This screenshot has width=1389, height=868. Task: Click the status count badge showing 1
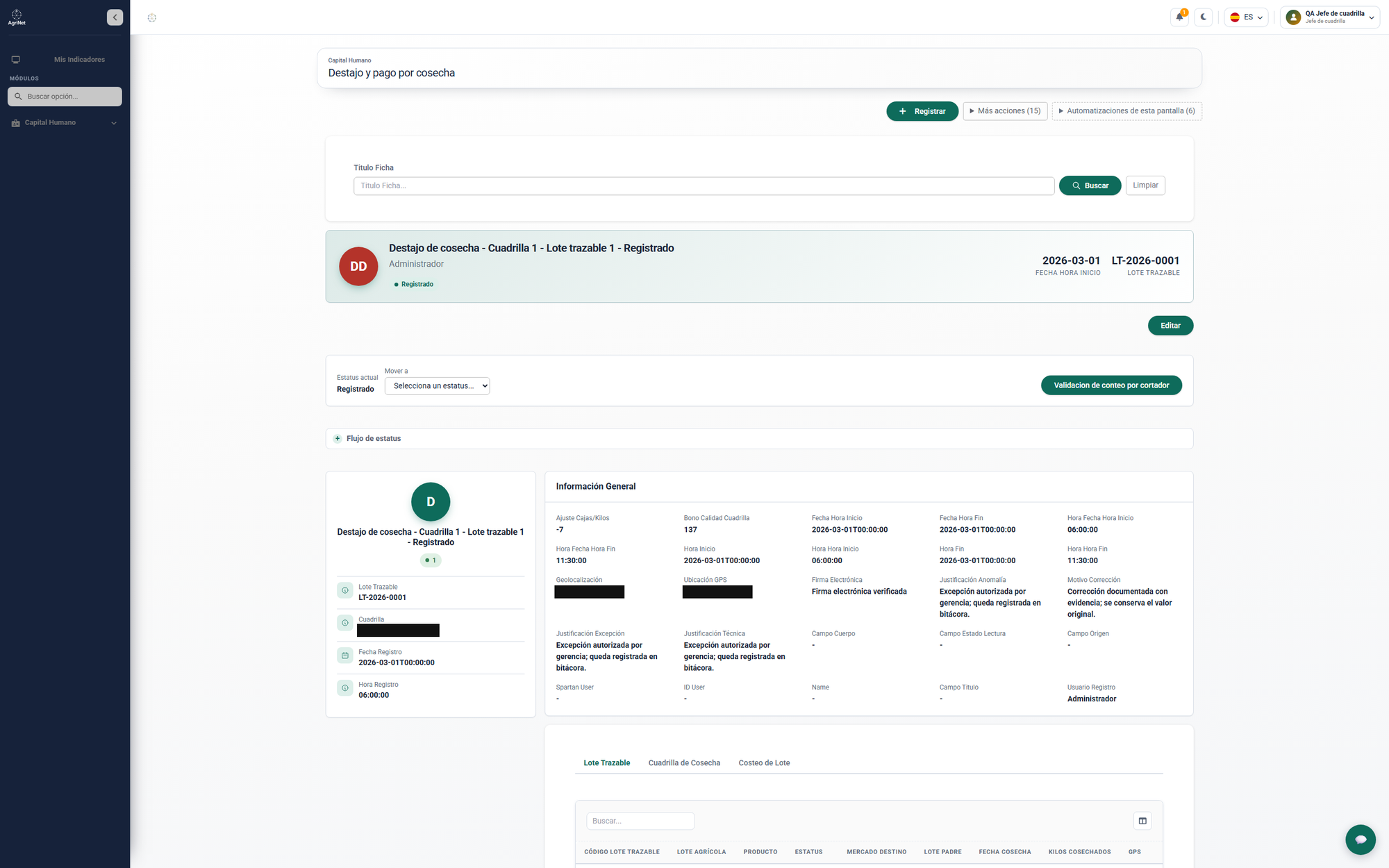[431, 560]
